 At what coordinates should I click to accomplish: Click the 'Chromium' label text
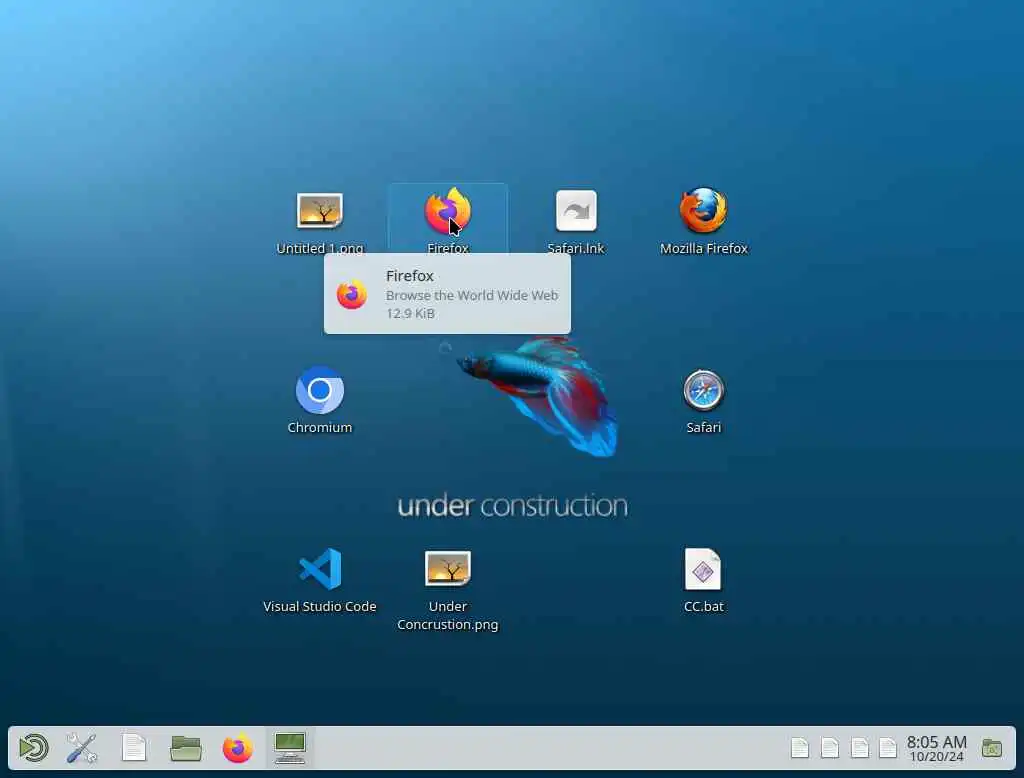coord(320,427)
